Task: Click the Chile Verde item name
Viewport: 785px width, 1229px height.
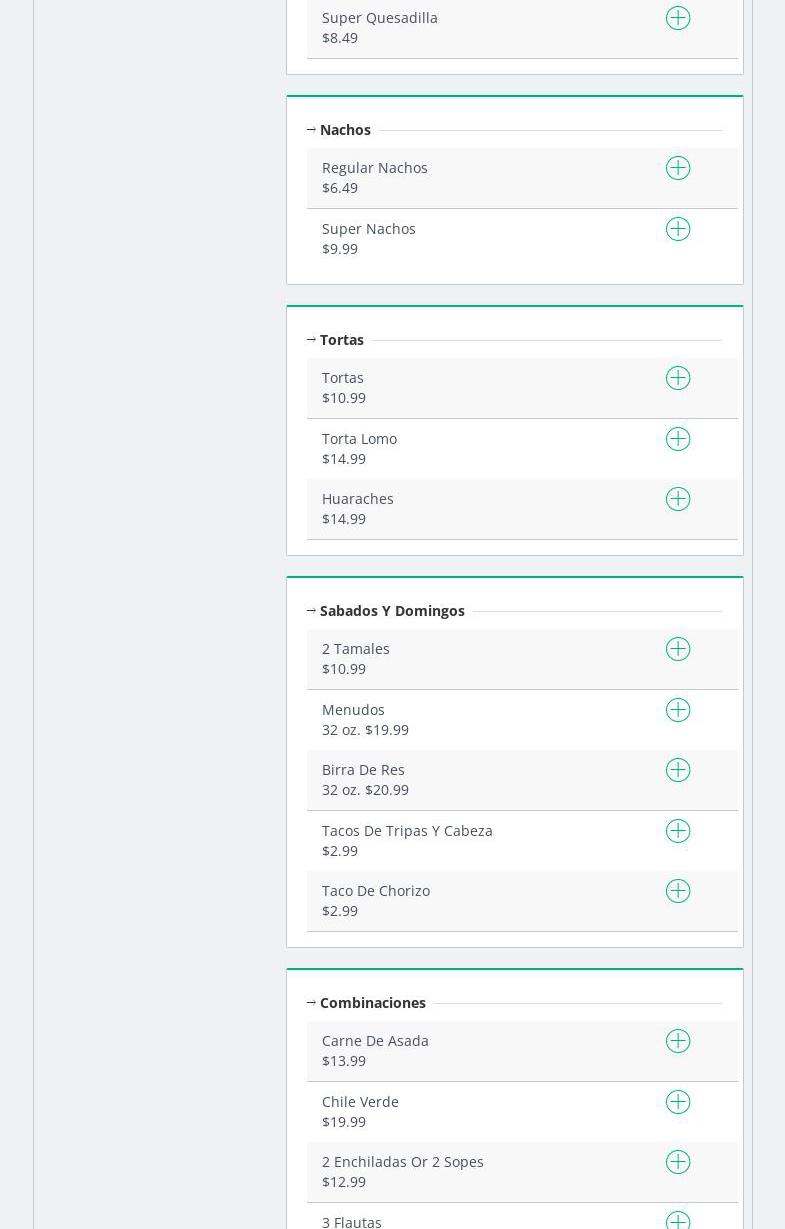Action: (x=360, y=1102)
